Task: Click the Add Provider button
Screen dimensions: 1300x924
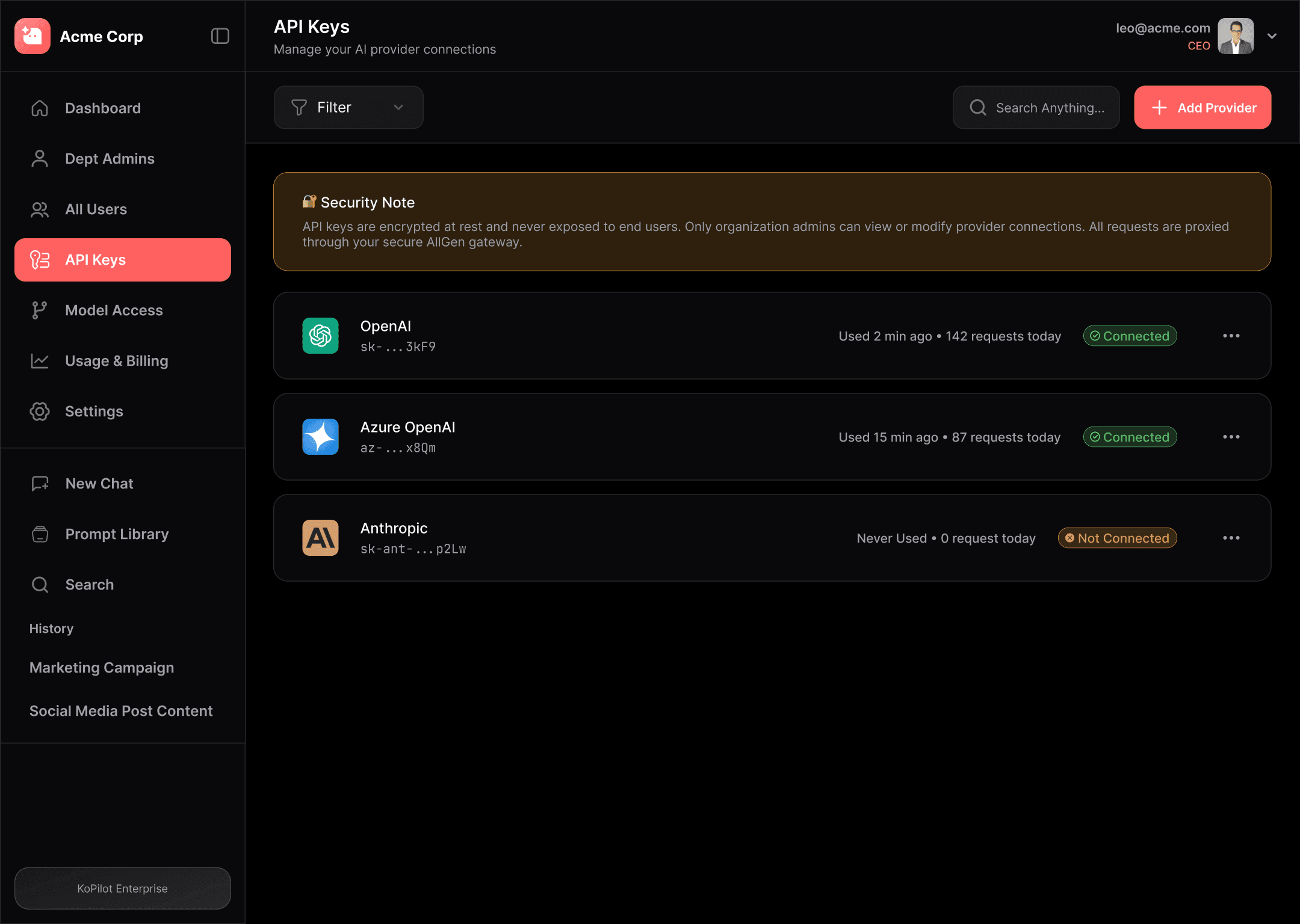Action: tap(1202, 108)
